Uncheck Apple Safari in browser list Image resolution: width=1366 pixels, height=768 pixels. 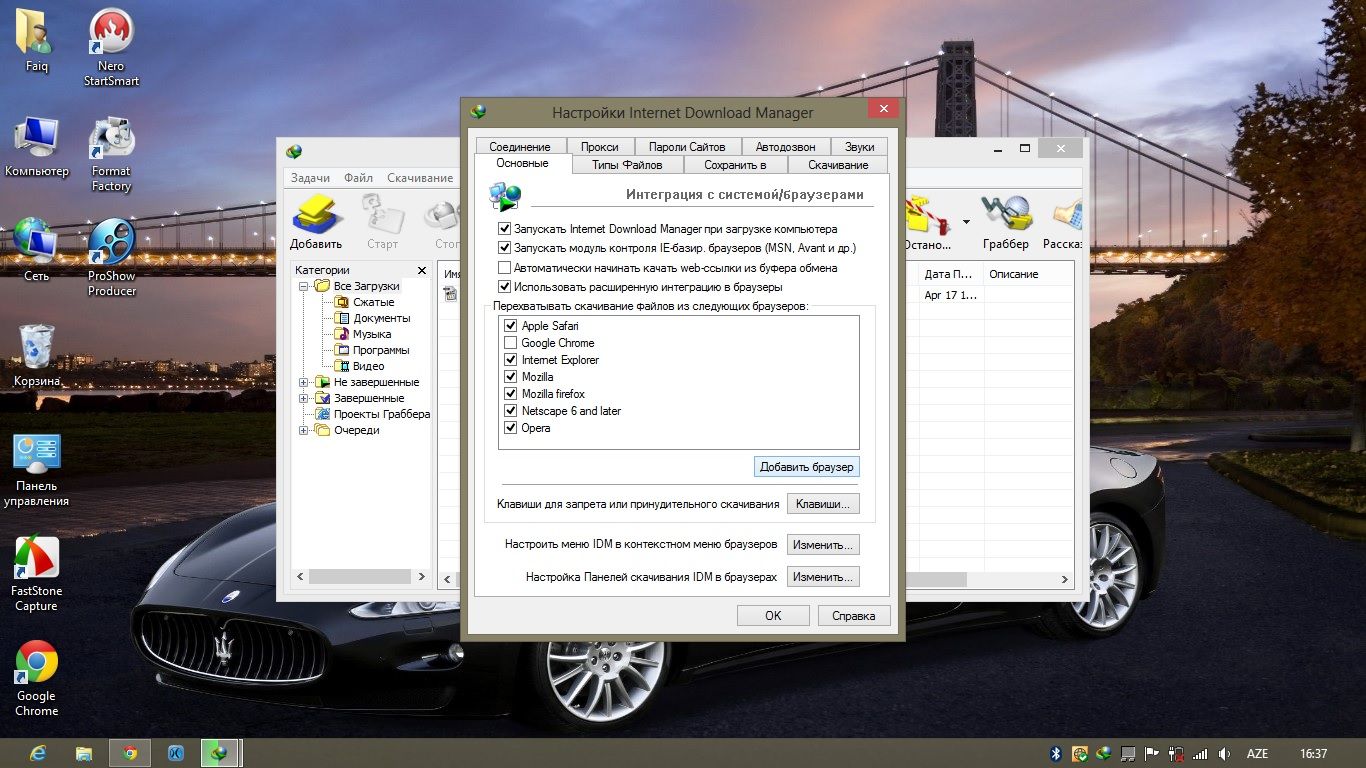click(x=511, y=326)
